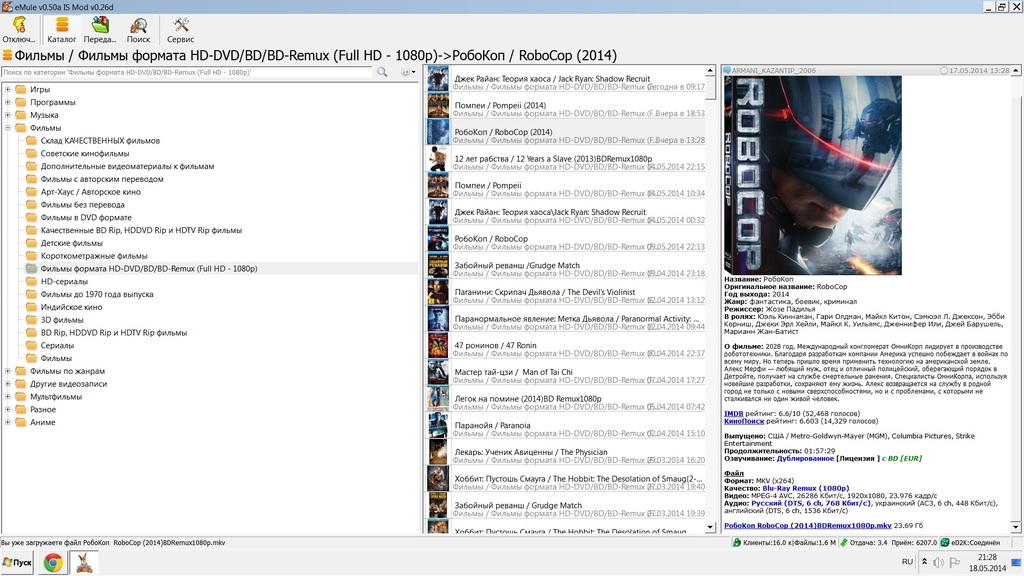Expand the Мультфильмы tree node
Image resolution: width=1024 pixels, height=576 pixels.
click(8, 396)
